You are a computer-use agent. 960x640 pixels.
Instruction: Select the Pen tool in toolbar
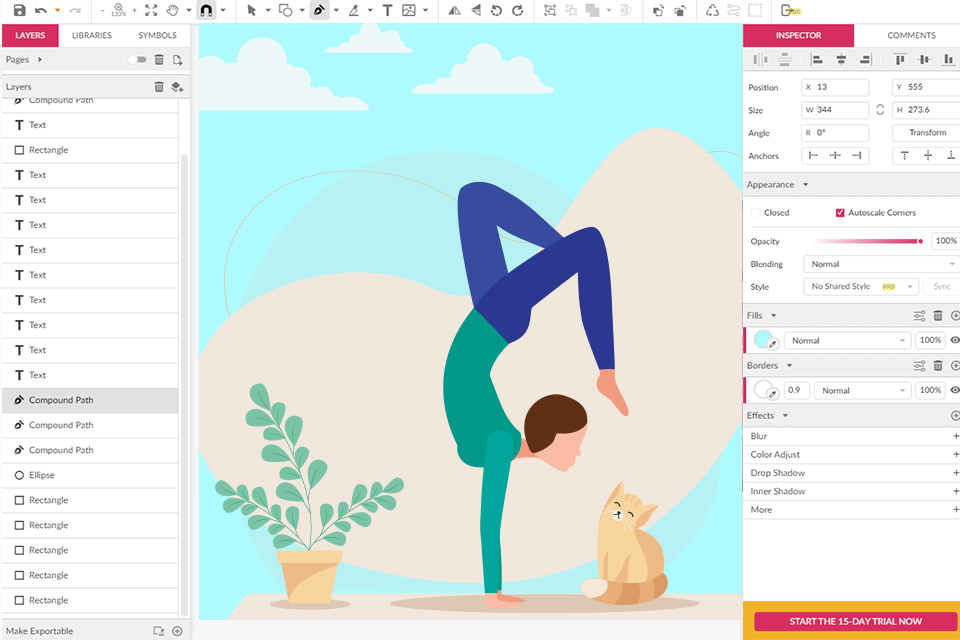pos(319,10)
